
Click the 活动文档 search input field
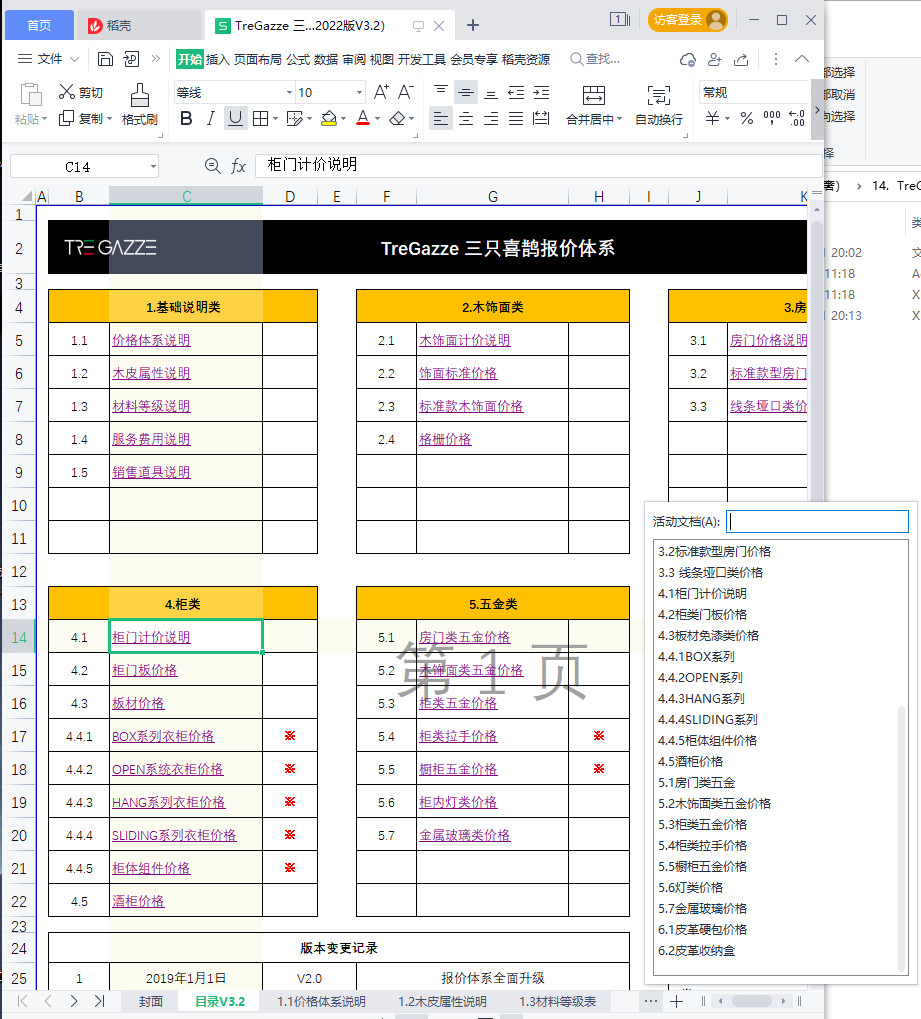pyautogui.click(x=817, y=521)
